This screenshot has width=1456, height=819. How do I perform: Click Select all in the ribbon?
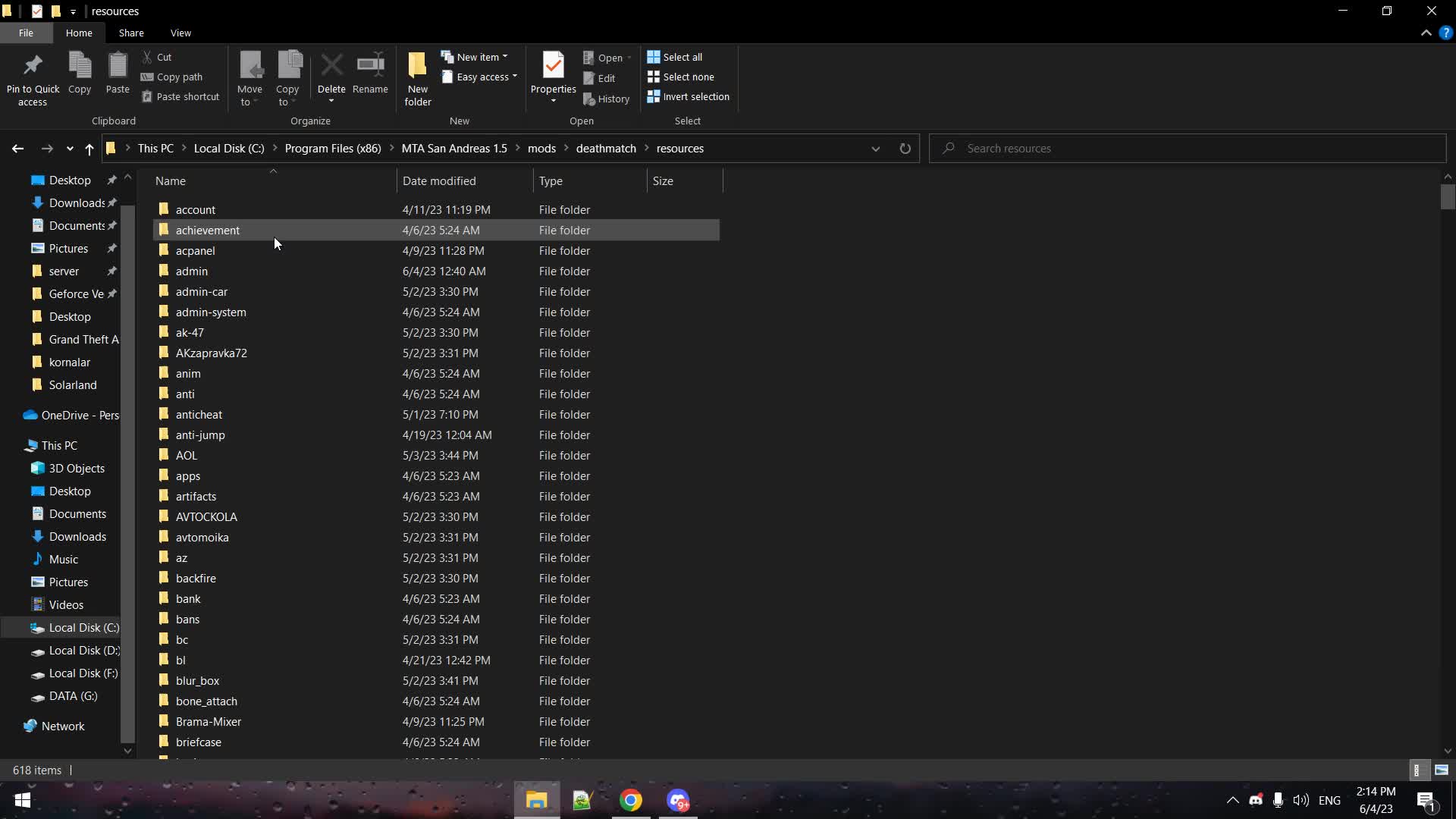[x=675, y=57]
